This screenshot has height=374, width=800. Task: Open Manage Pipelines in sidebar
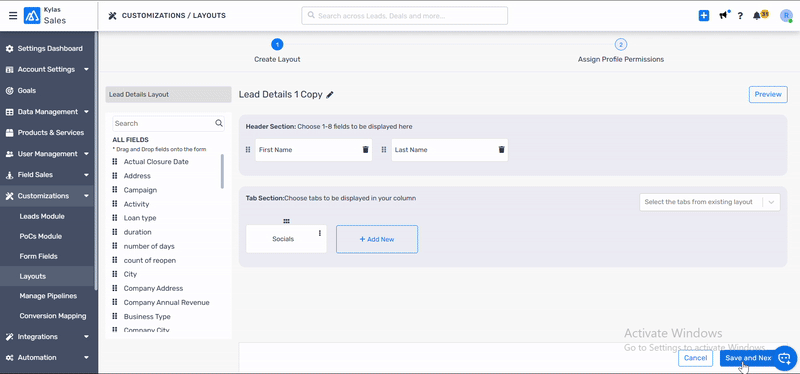[47, 296]
